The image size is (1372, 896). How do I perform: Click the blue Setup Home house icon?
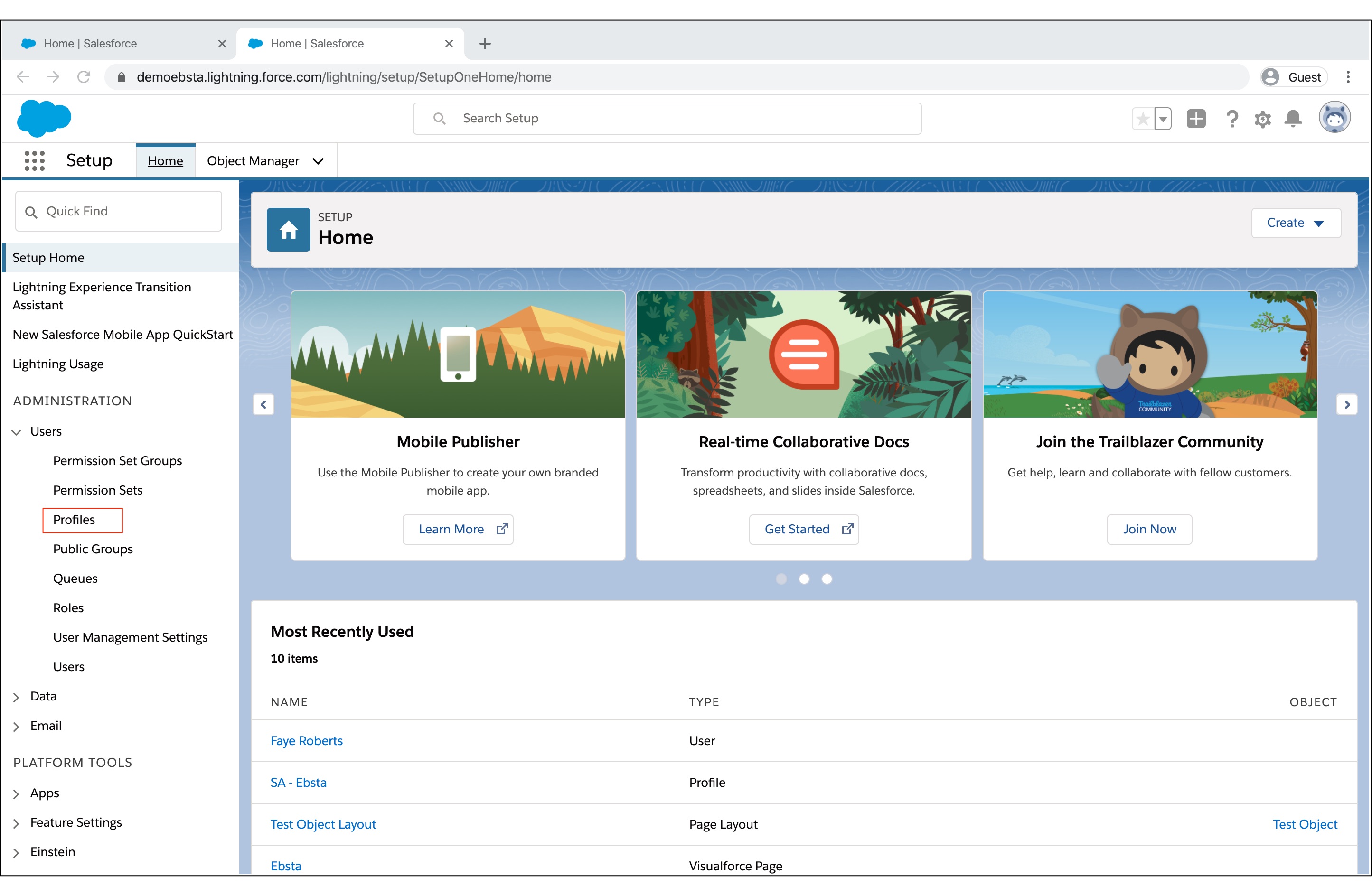point(288,229)
